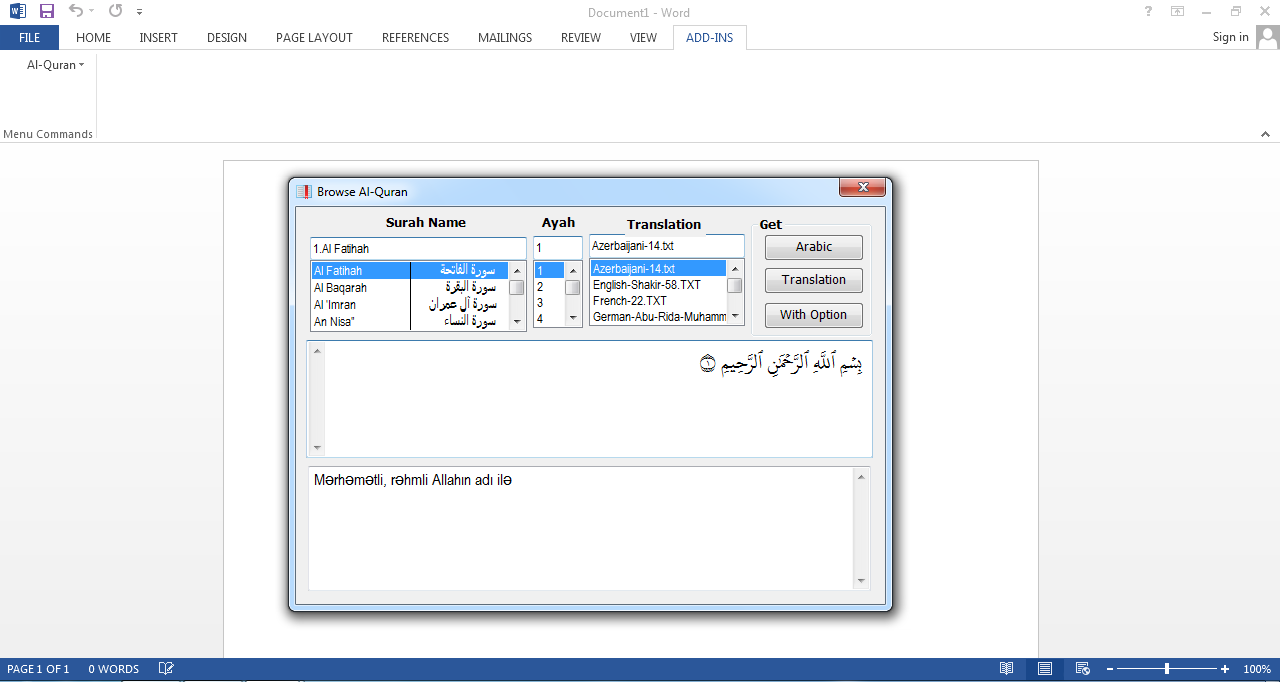Click ayah list scroll down arrow
This screenshot has width=1280, height=682.
573,318
